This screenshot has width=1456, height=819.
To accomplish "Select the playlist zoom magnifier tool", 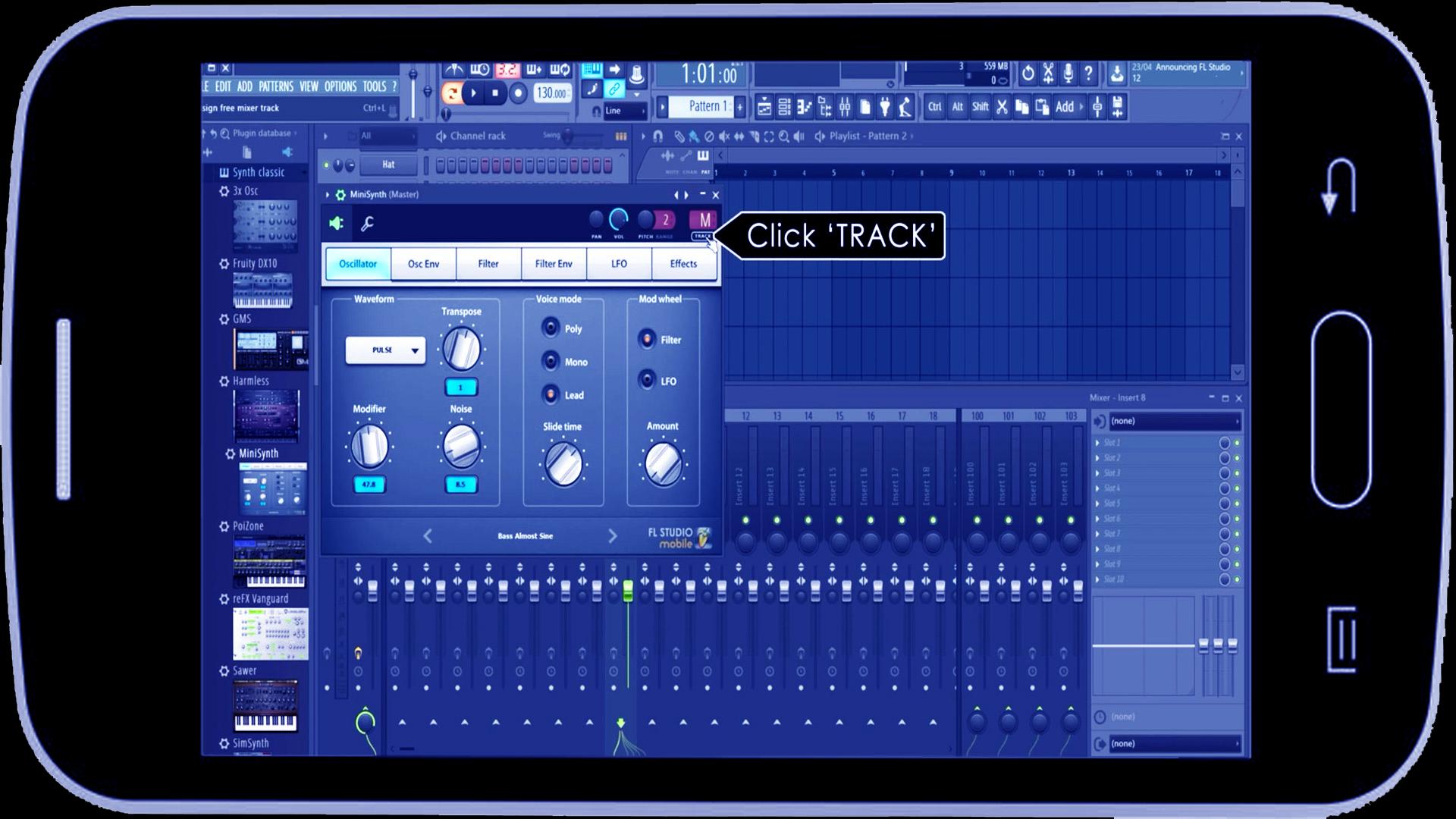I will [783, 136].
